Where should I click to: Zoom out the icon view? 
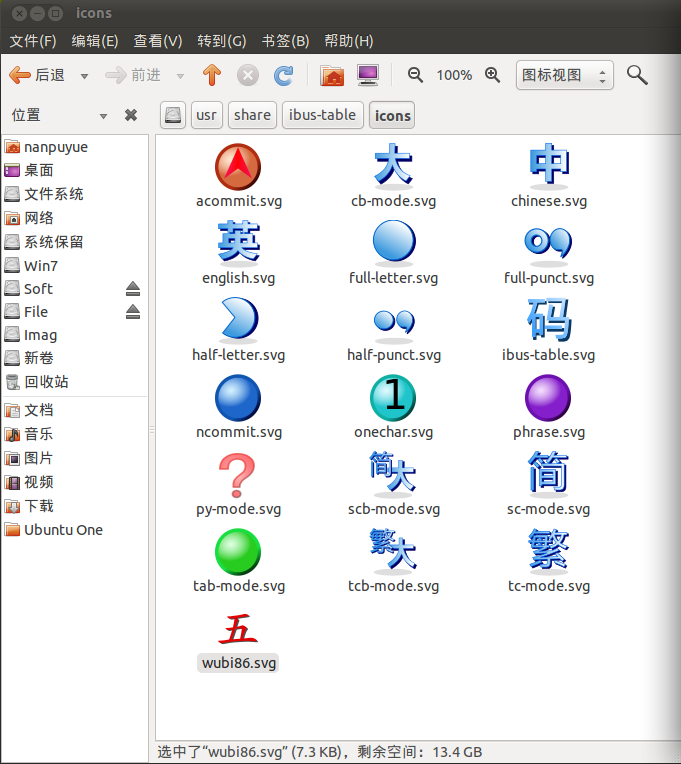[415, 75]
